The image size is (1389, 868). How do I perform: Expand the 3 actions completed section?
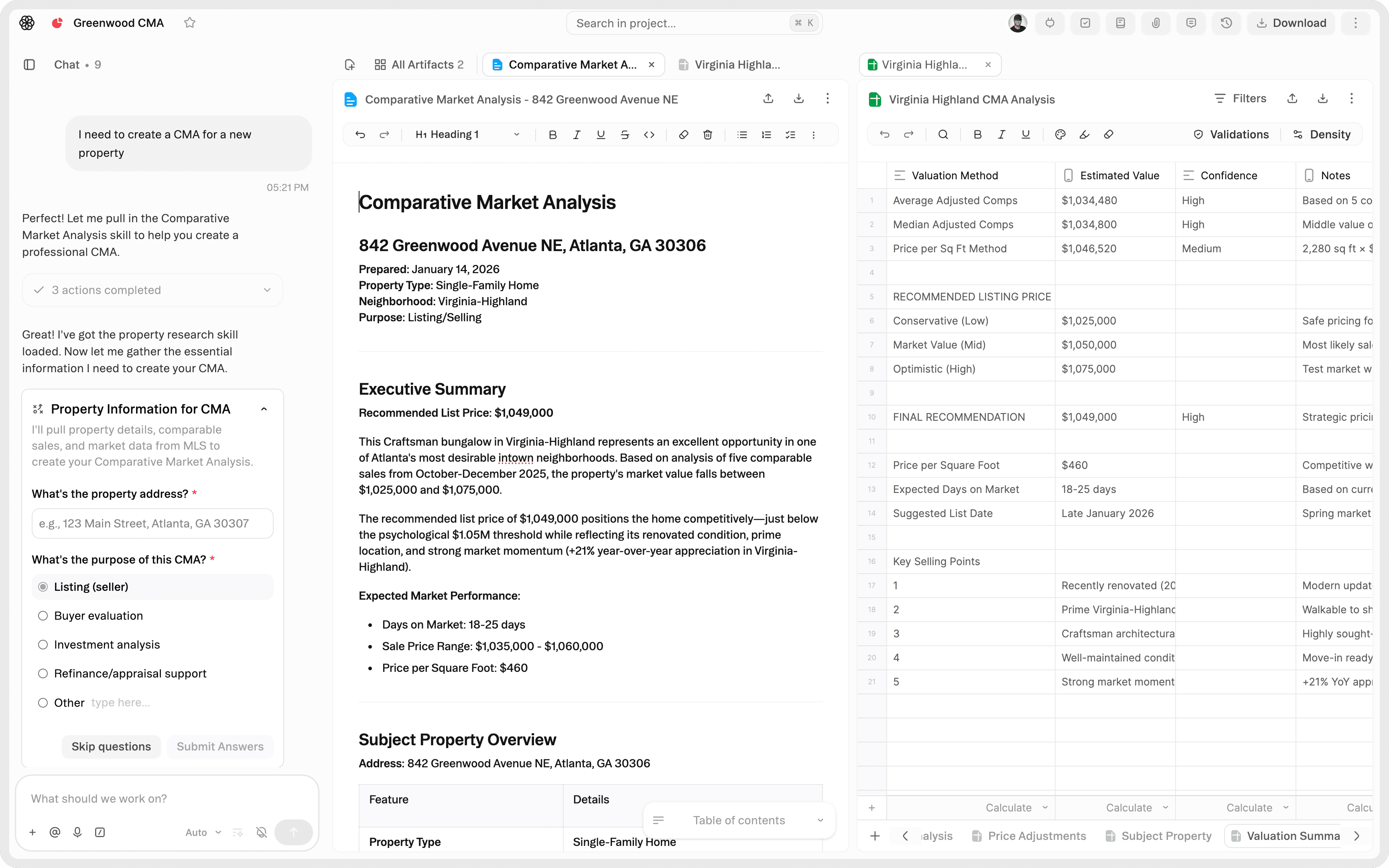tap(152, 290)
